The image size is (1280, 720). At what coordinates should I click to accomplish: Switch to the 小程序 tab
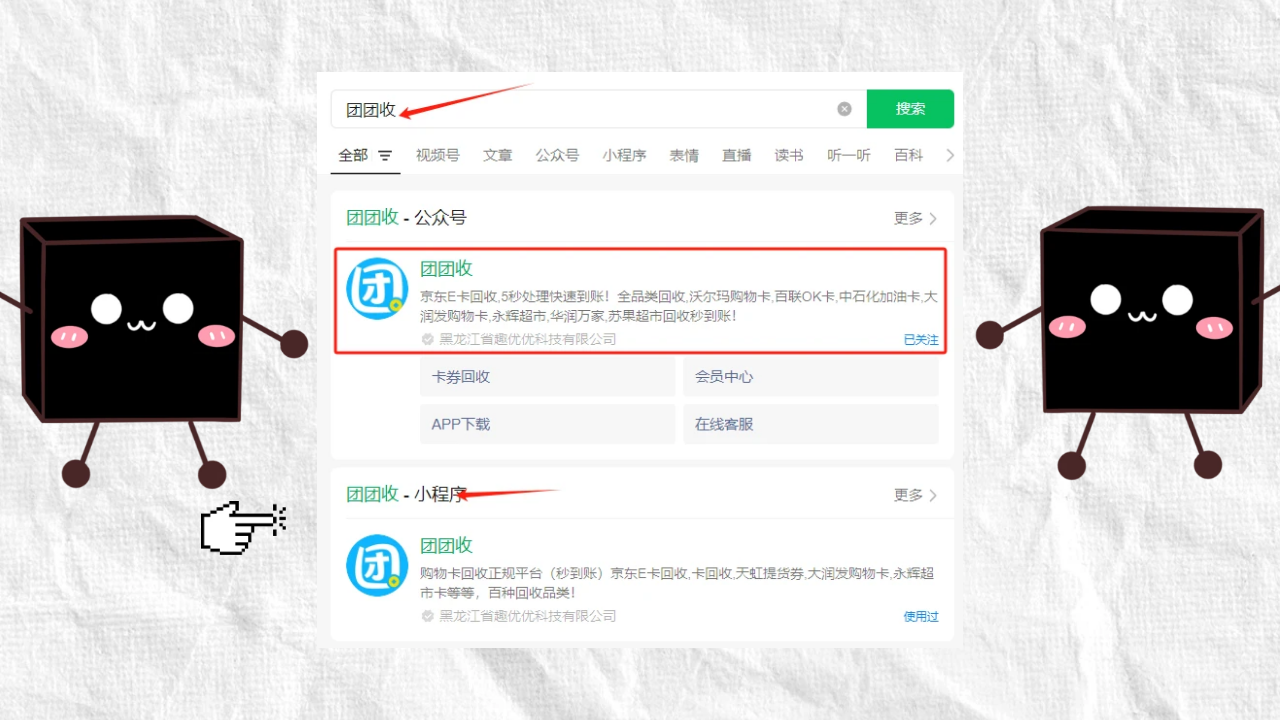click(x=624, y=155)
